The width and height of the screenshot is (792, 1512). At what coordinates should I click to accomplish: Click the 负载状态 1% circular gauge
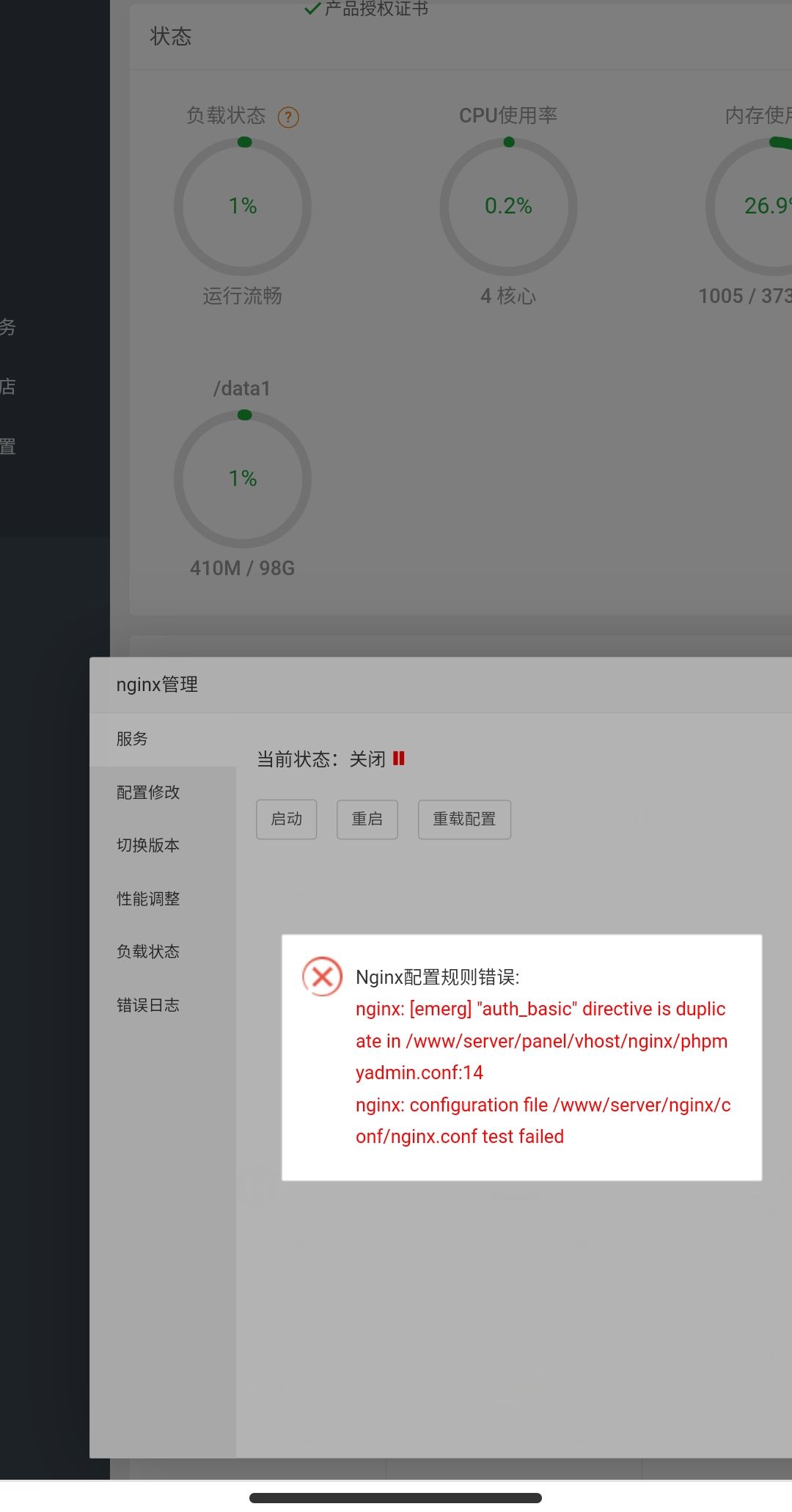243,207
